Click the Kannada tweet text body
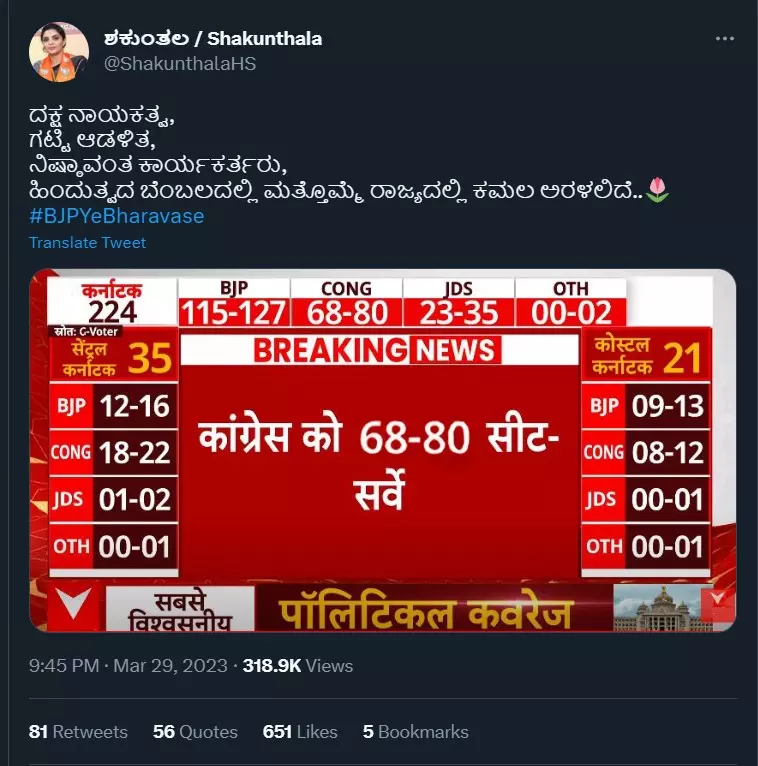This screenshot has height=766, width=758. 349,153
